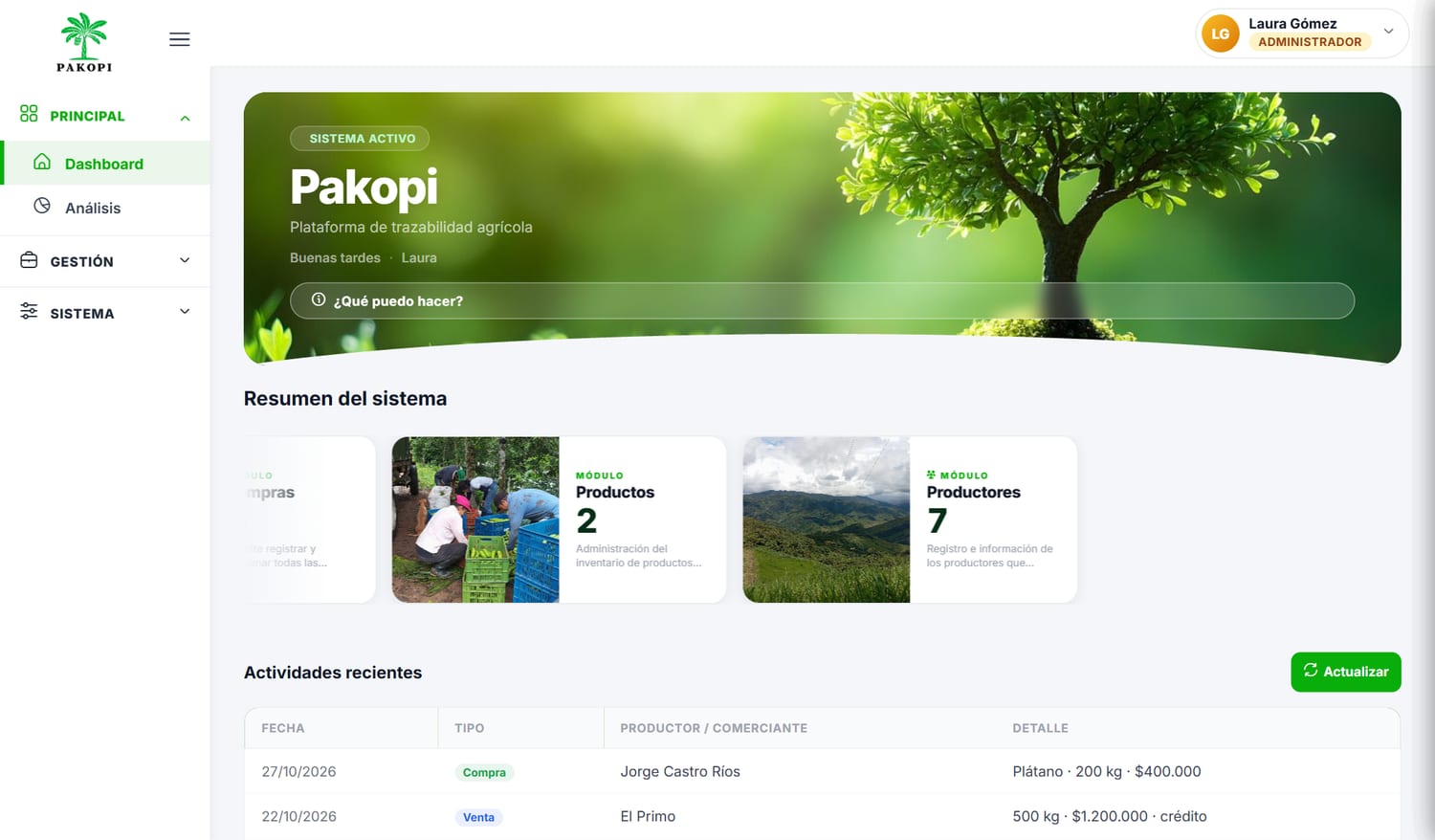Click Jorge Castro Ríos cell
This screenshot has height=840, width=1435.
[680, 771]
